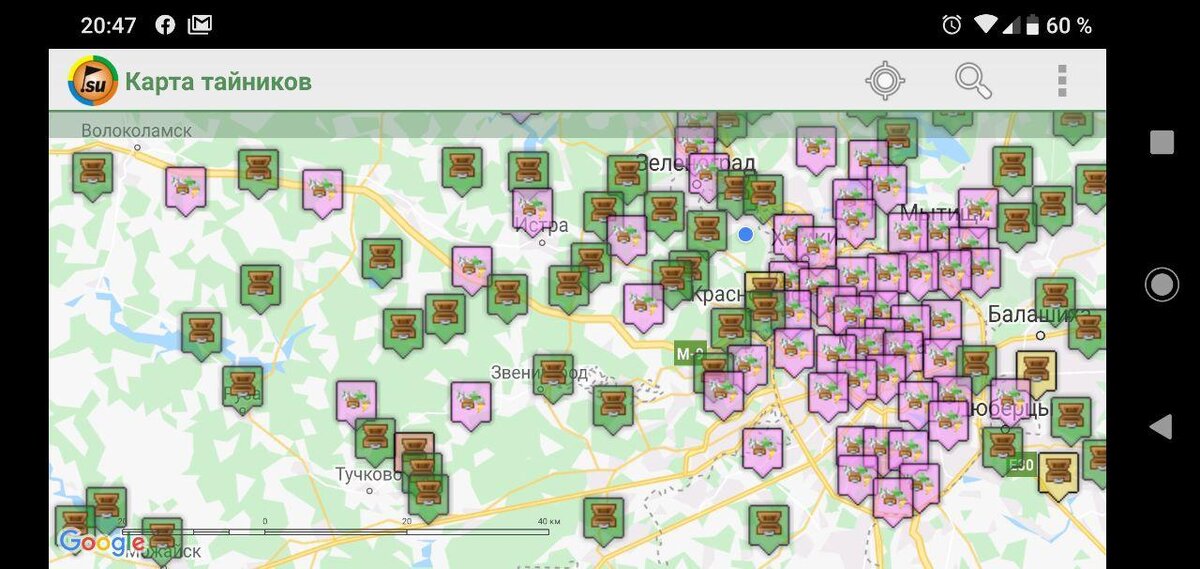Open the three-dot overflow menu
Image resolution: width=1200 pixels, height=569 pixels.
(x=1062, y=80)
